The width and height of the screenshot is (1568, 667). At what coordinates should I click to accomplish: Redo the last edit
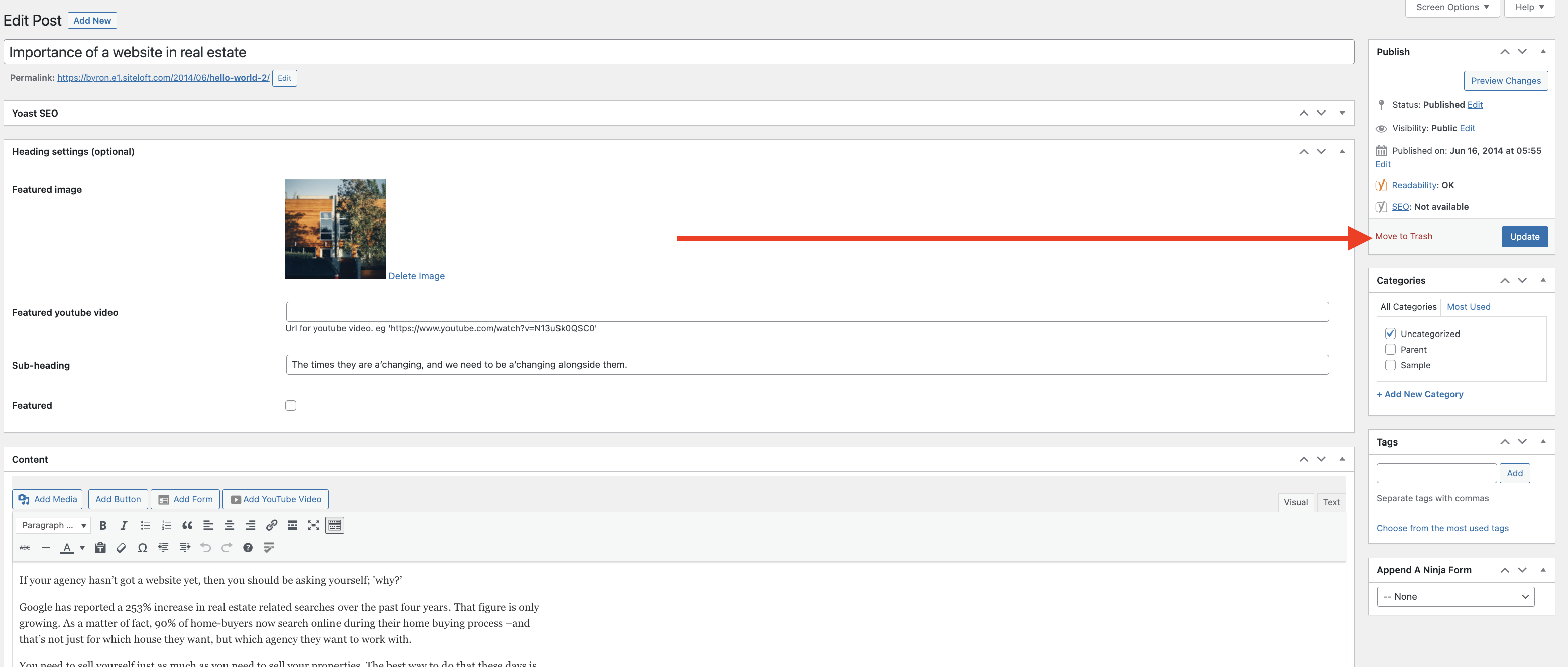pyautogui.click(x=227, y=548)
